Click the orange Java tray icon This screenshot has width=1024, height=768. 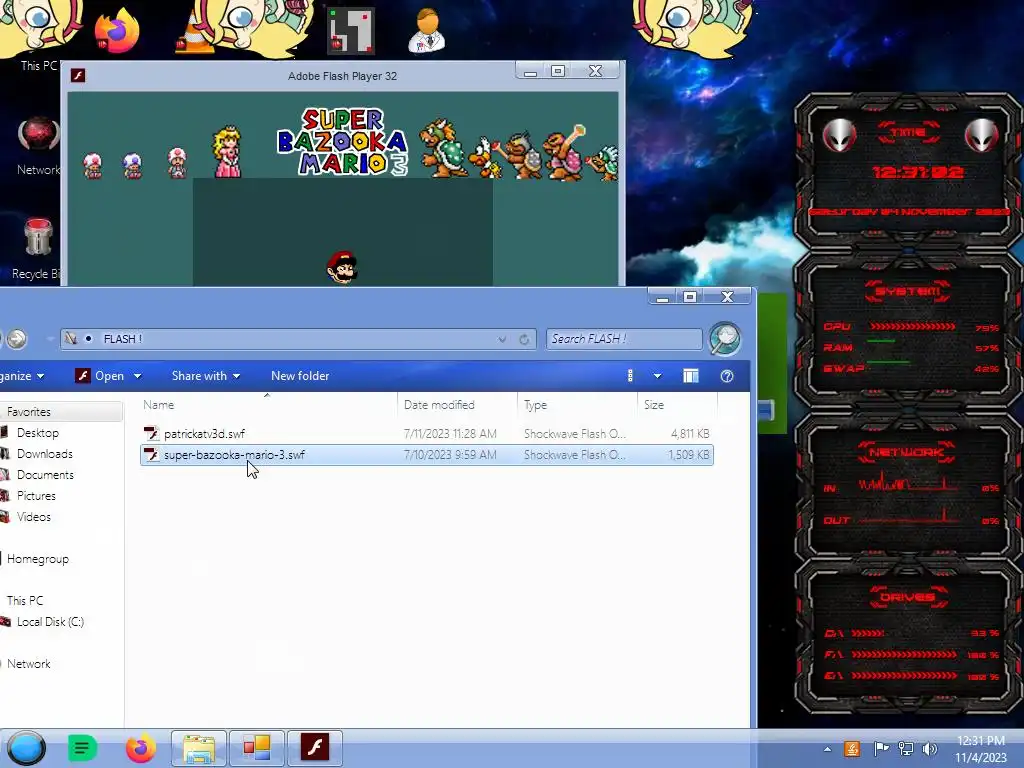tap(852, 749)
